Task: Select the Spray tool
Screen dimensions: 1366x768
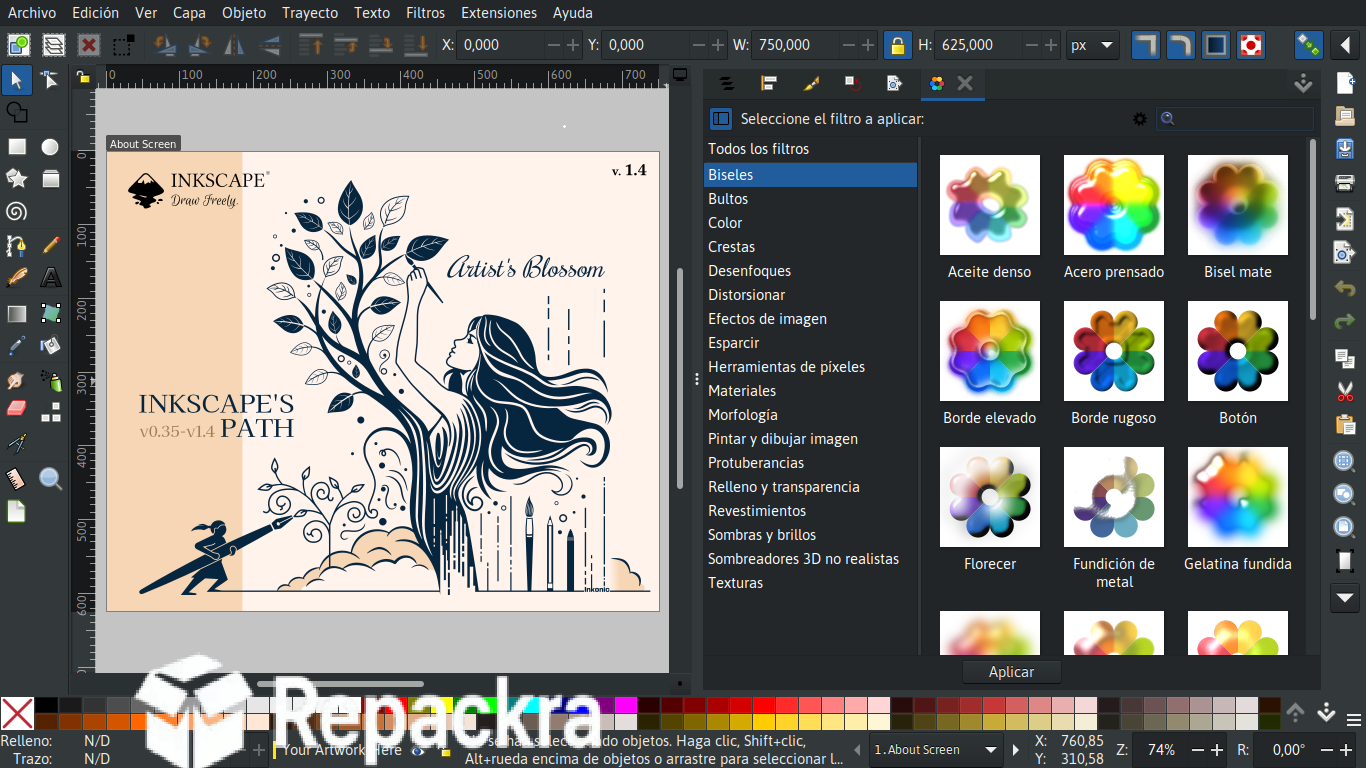Action: point(51,380)
